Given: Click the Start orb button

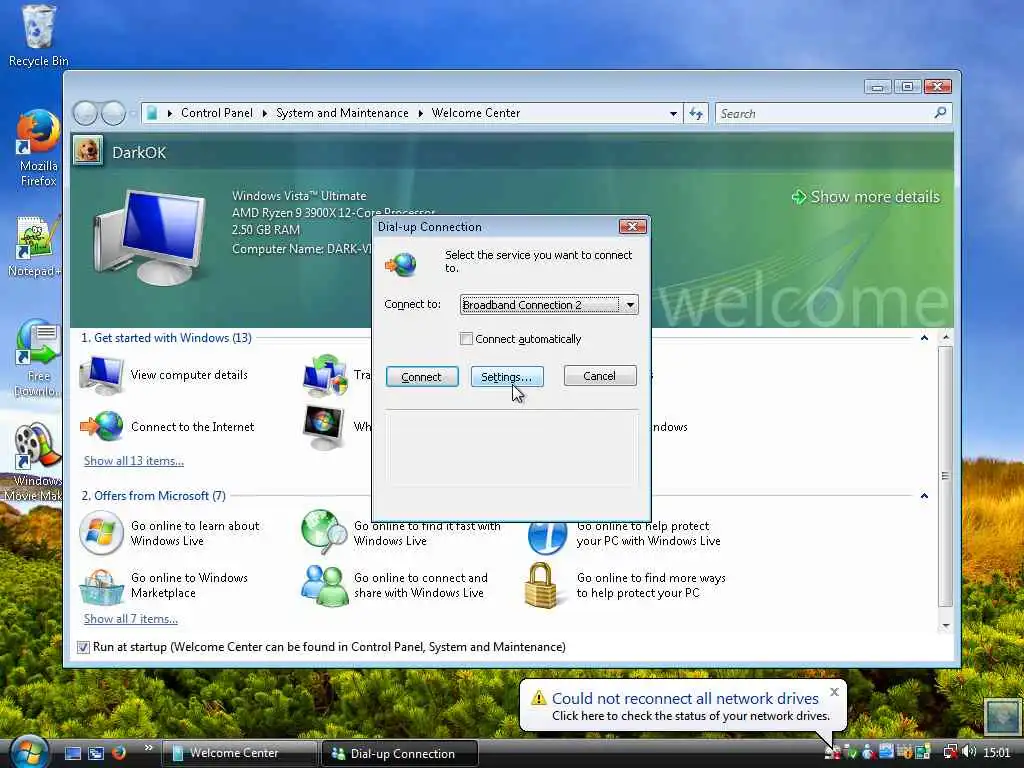Looking at the screenshot, I should tap(29, 752).
